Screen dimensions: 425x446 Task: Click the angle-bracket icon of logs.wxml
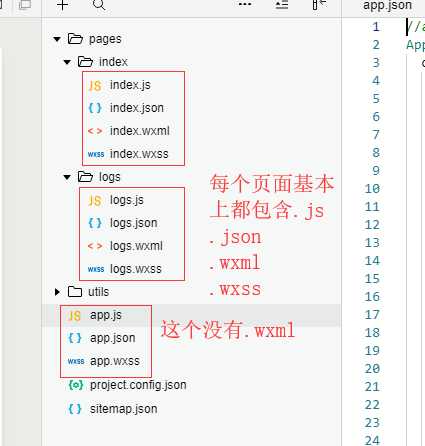tap(95, 246)
